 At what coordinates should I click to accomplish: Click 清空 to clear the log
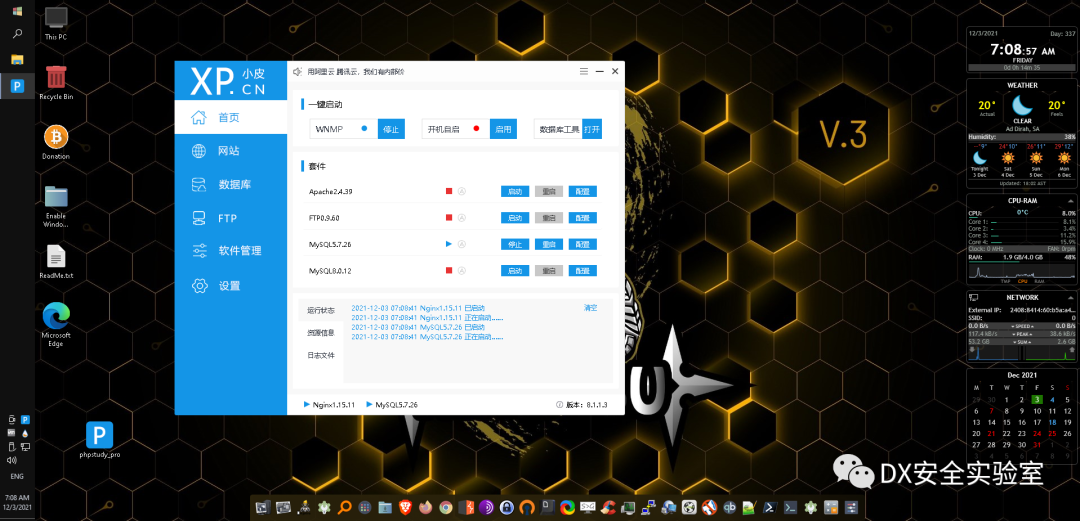coord(590,307)
